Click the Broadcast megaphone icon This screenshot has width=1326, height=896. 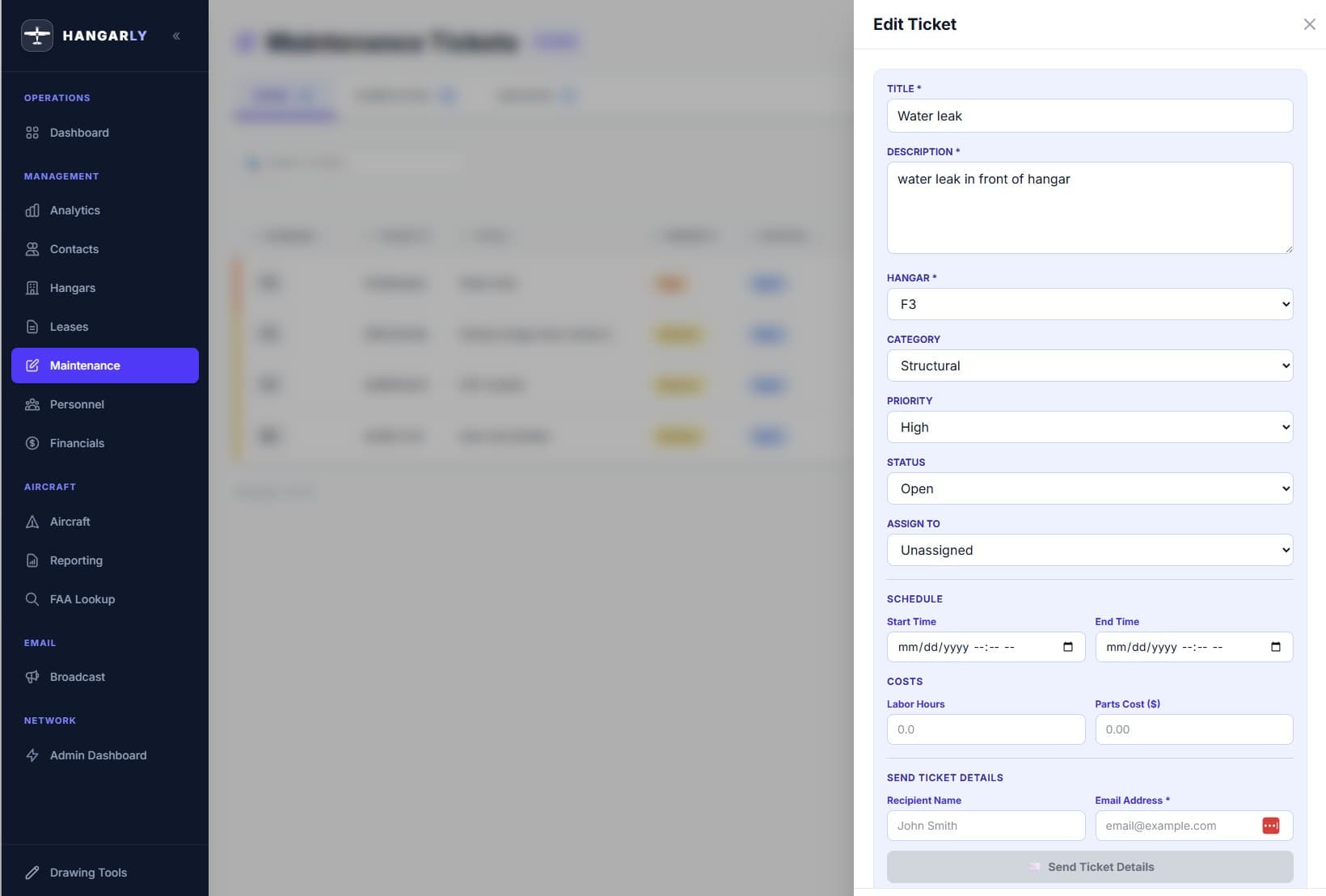(x=32, y=677)
